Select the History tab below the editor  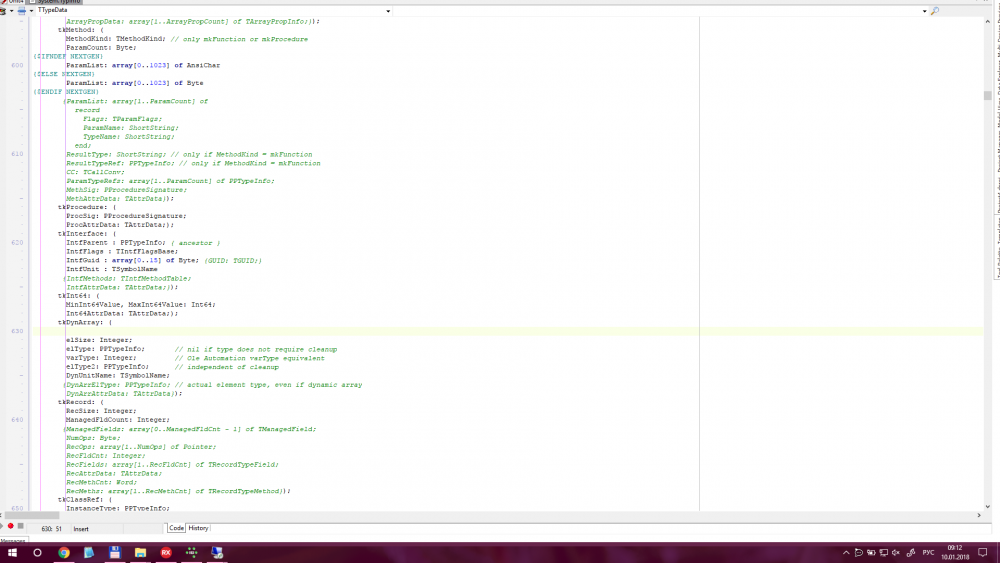click(198, 528)
